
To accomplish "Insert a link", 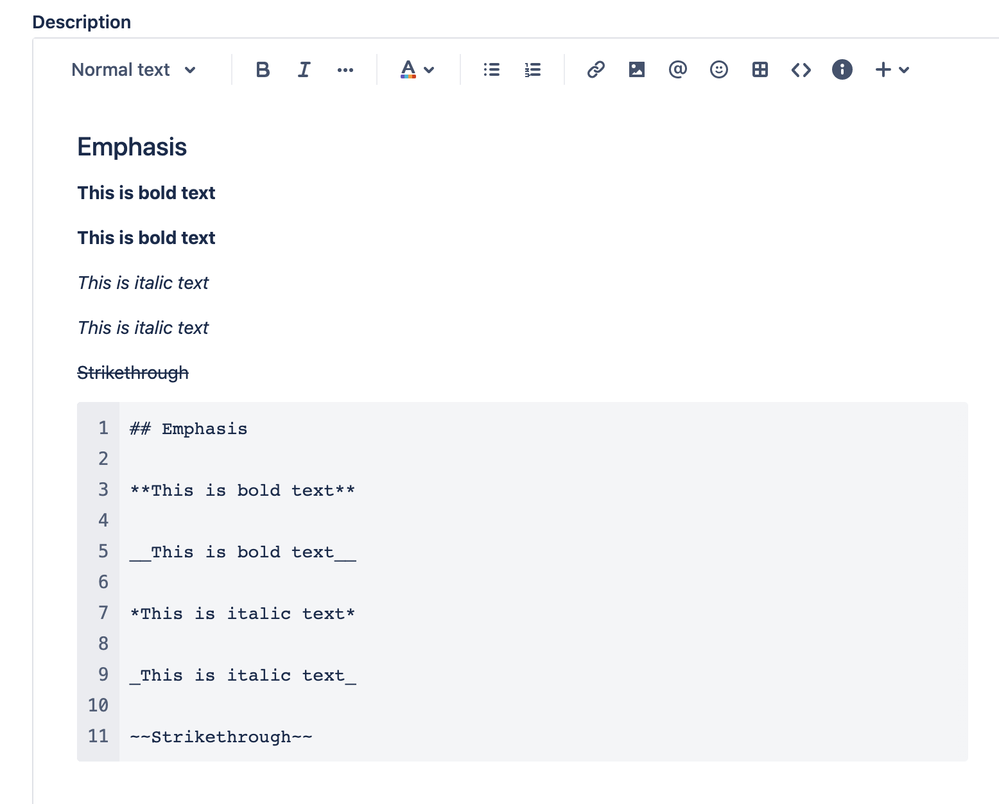I will click(x=596, y=69).
